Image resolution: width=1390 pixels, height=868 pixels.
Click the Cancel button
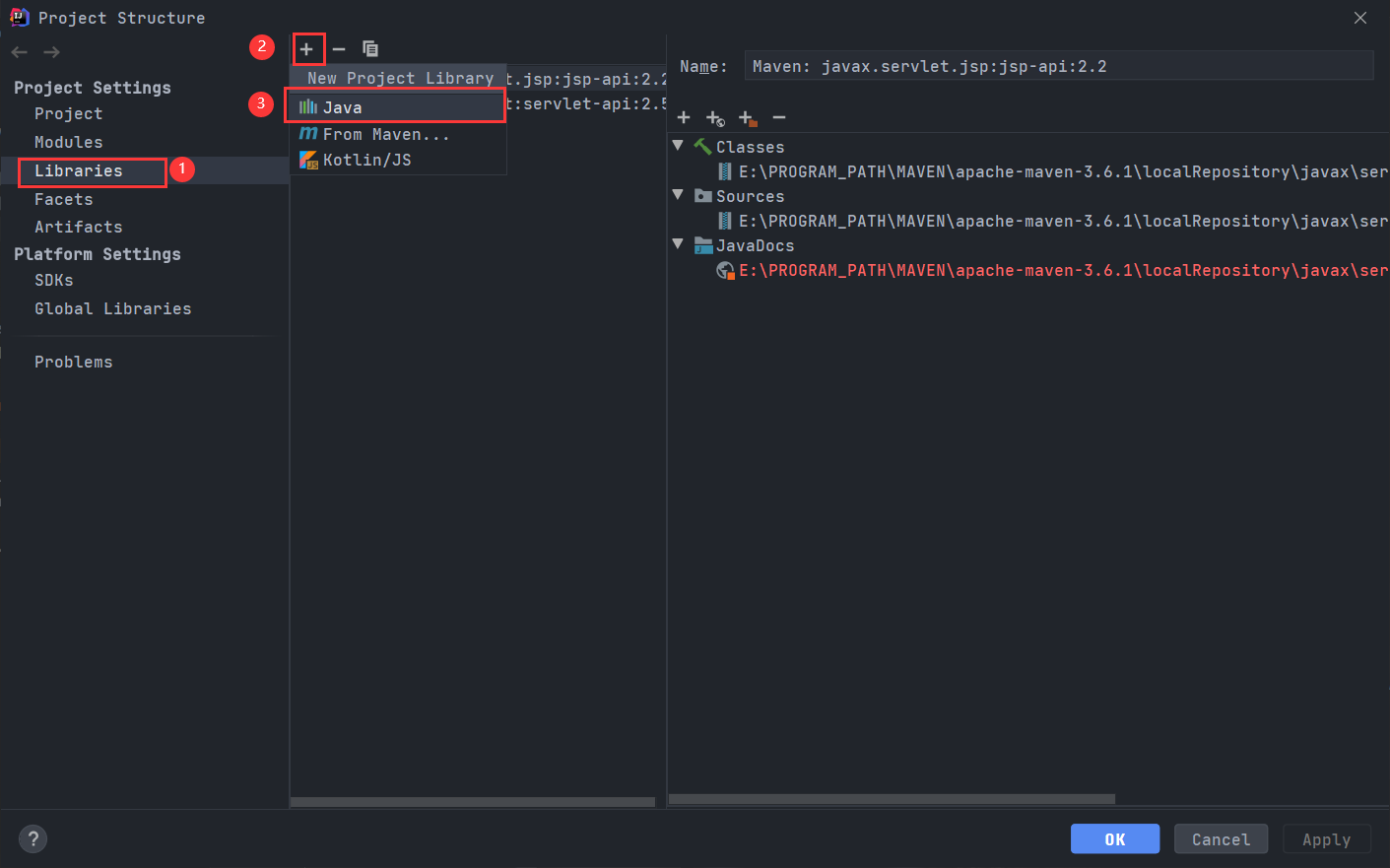point(1221,839)
